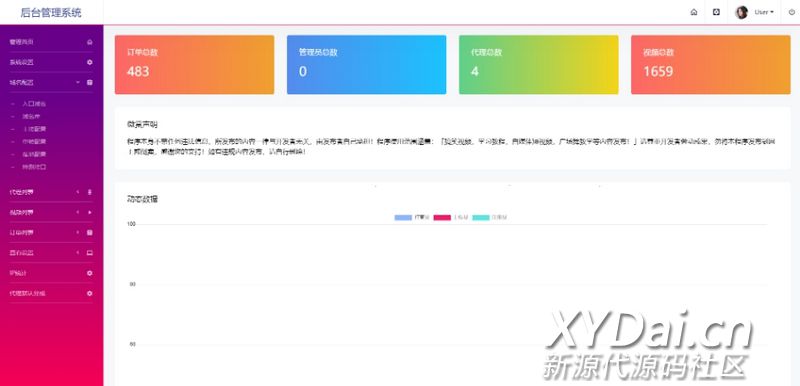Expand the sidebar item with the monitor icon

click(x=51, y=252)
